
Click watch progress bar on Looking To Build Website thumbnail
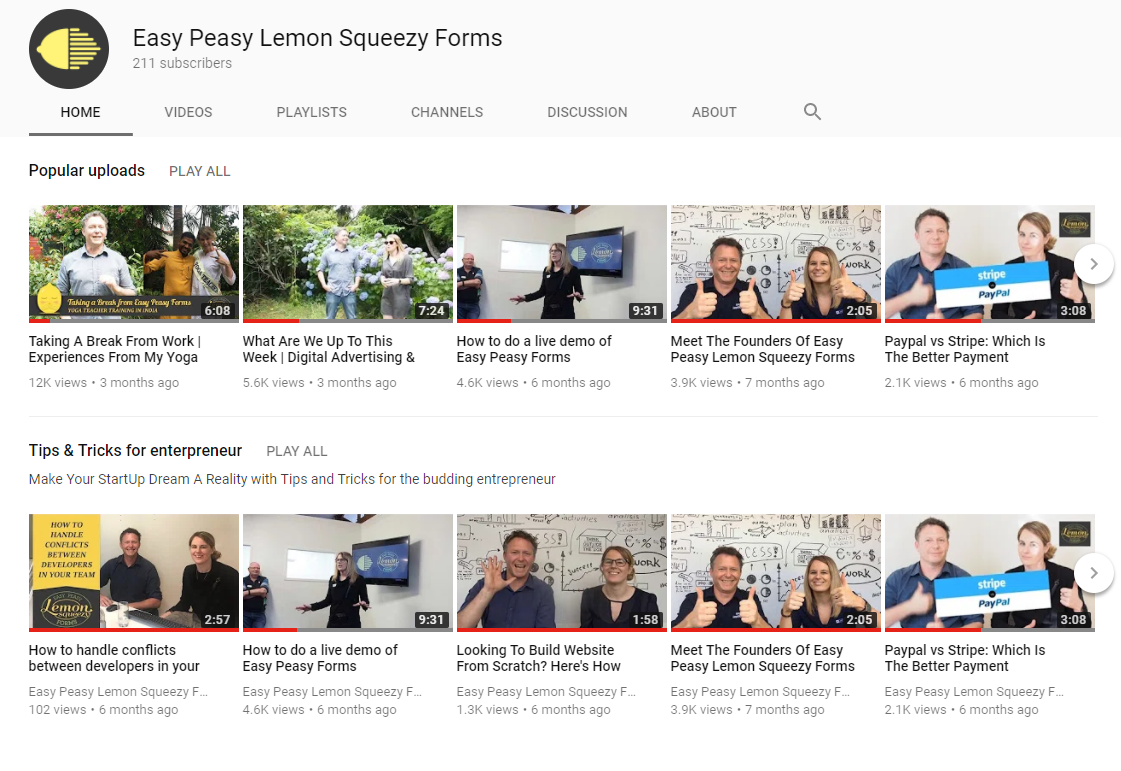point(561,630)
